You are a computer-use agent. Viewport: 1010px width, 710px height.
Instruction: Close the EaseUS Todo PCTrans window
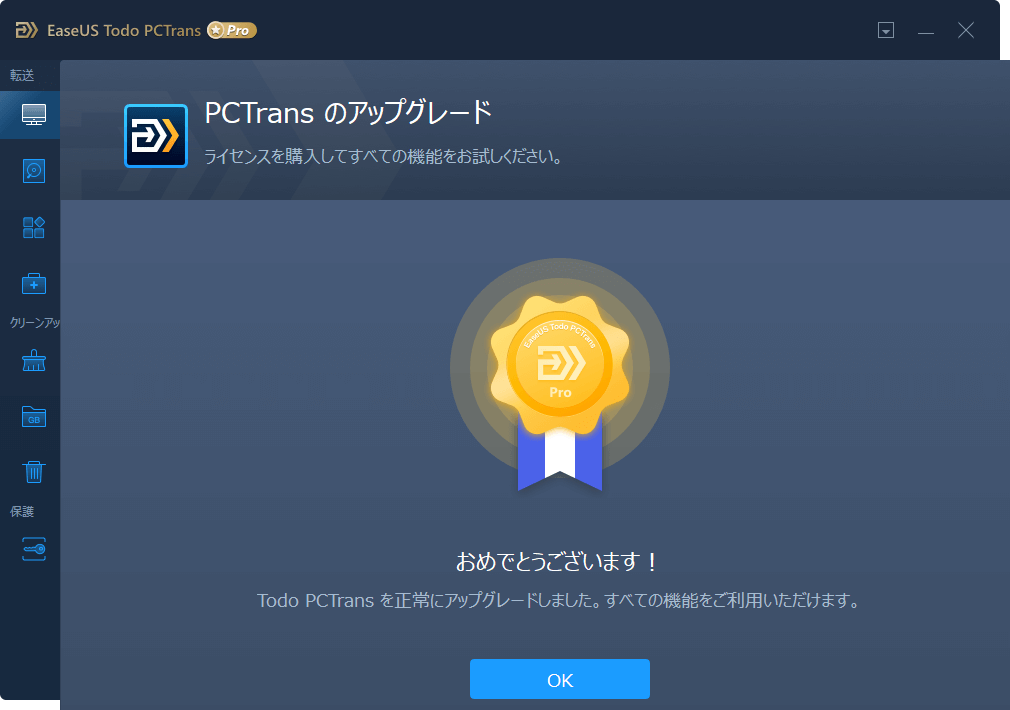pyautogui.click(x=966, y=30)
